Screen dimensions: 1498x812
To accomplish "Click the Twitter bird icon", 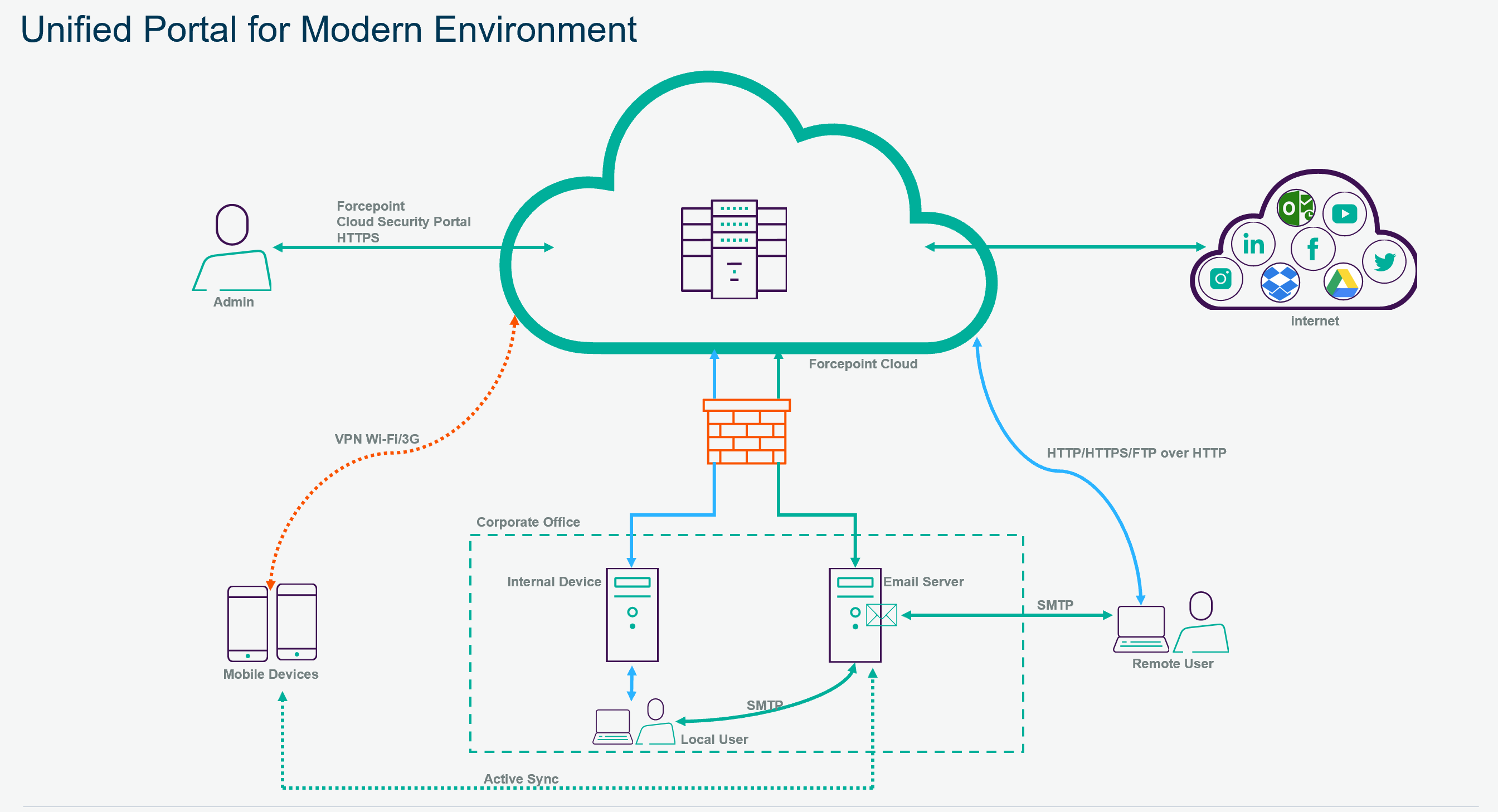I will point(1384,262).
